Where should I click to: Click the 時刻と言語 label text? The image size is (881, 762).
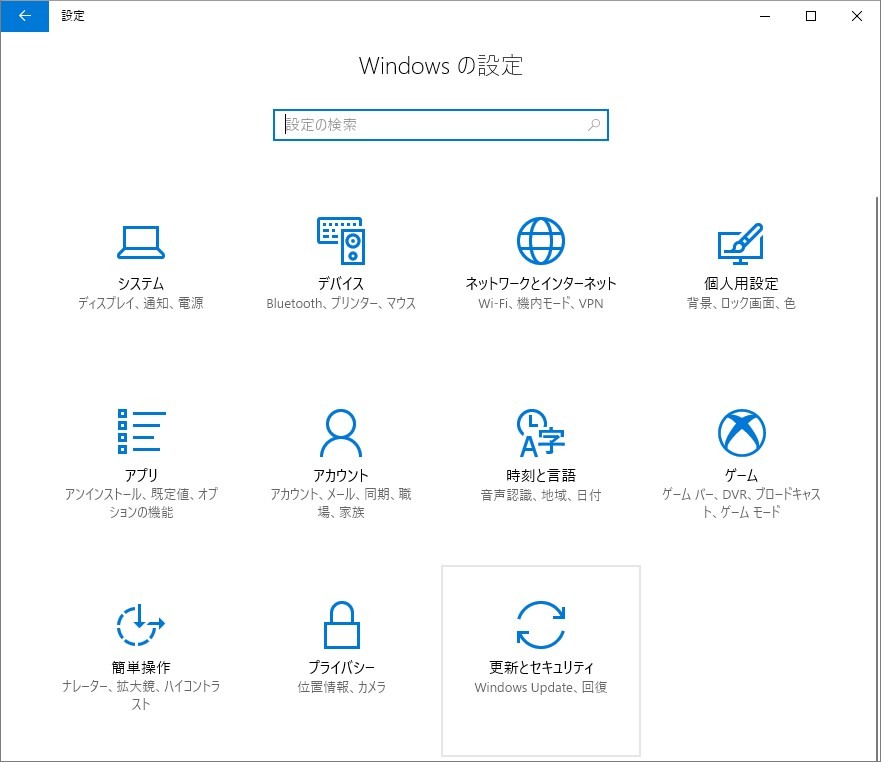541,475
